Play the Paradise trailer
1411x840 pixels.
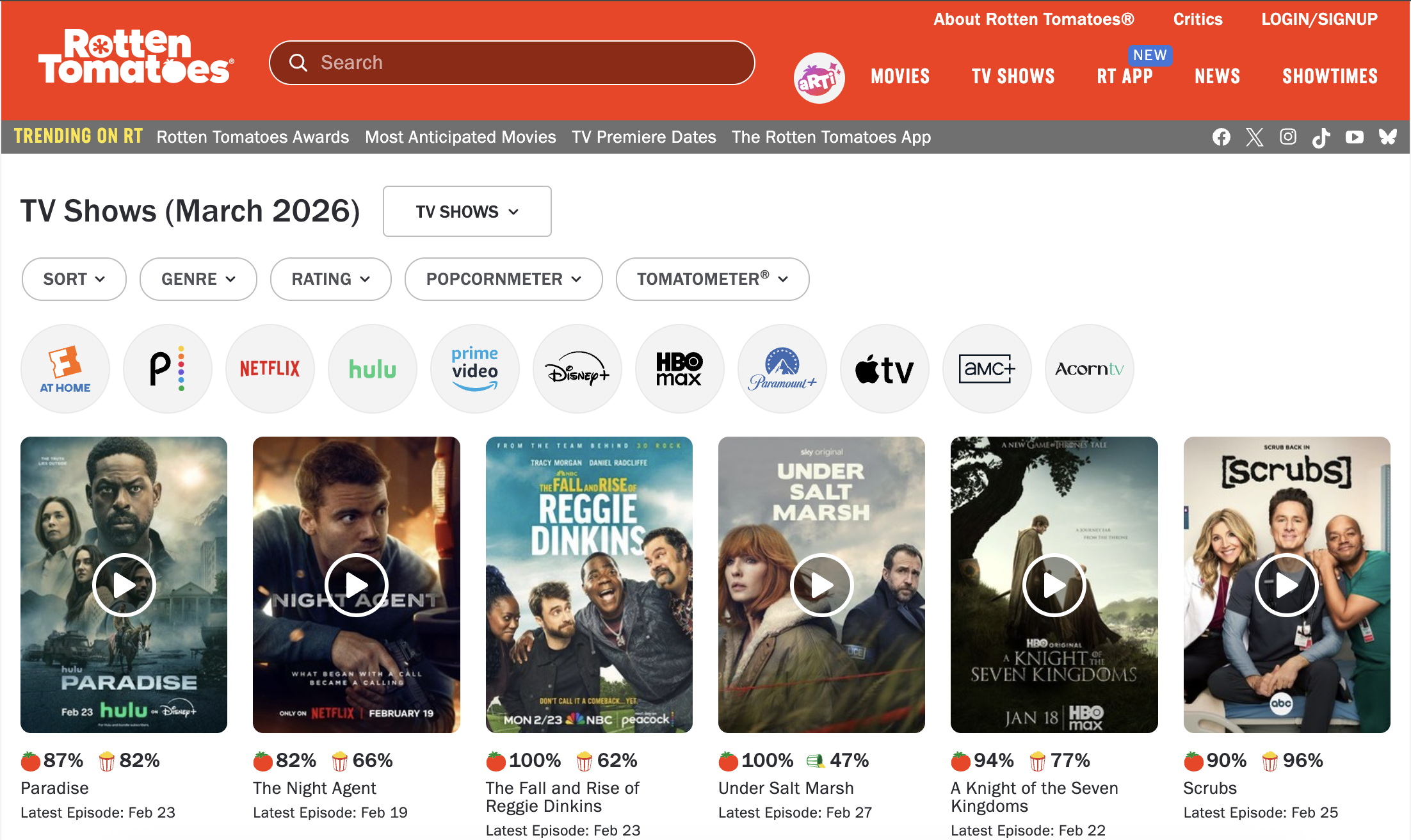(124, 585)
